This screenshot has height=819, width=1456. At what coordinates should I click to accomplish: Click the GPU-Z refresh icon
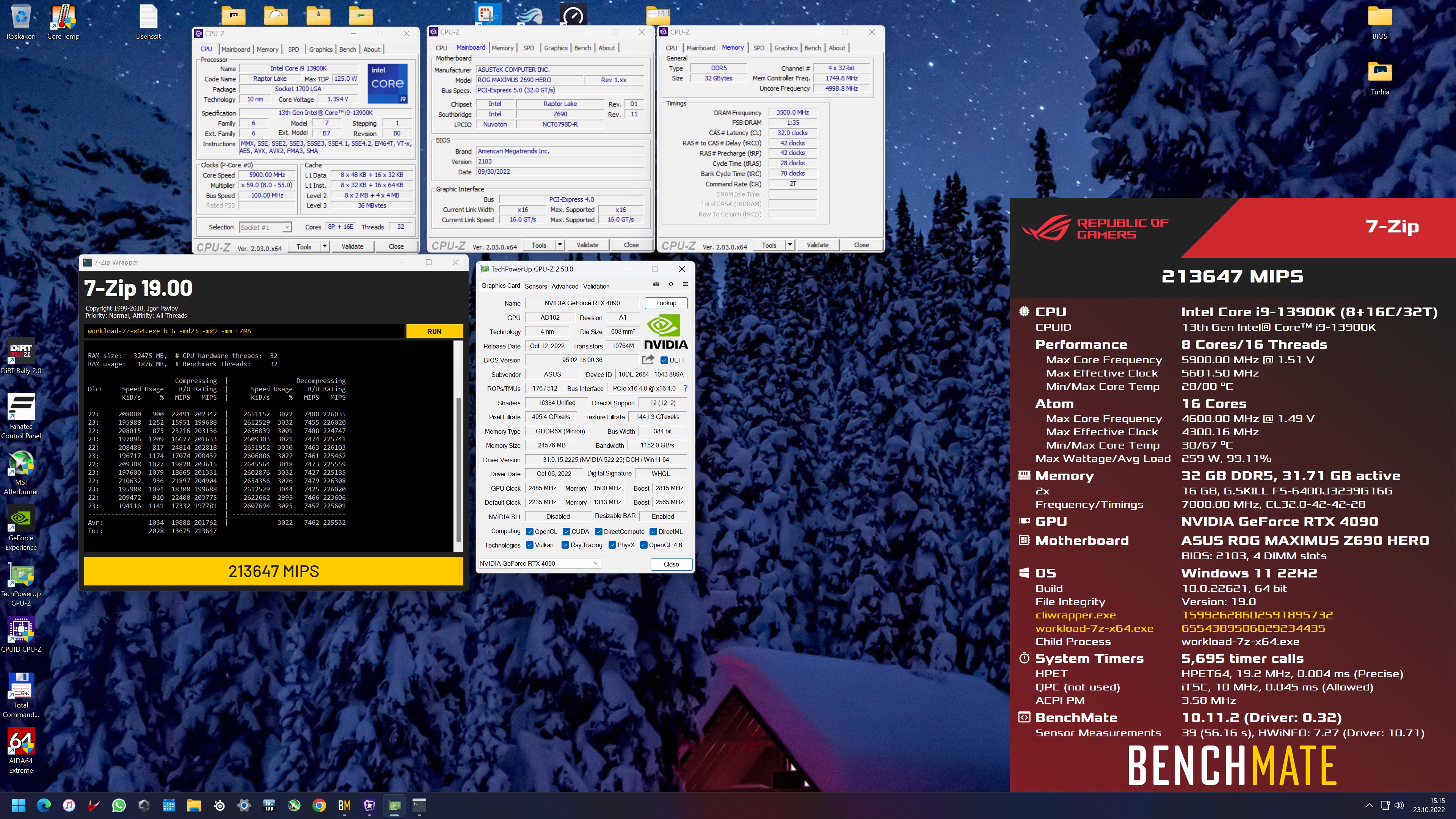coord(671,284)
